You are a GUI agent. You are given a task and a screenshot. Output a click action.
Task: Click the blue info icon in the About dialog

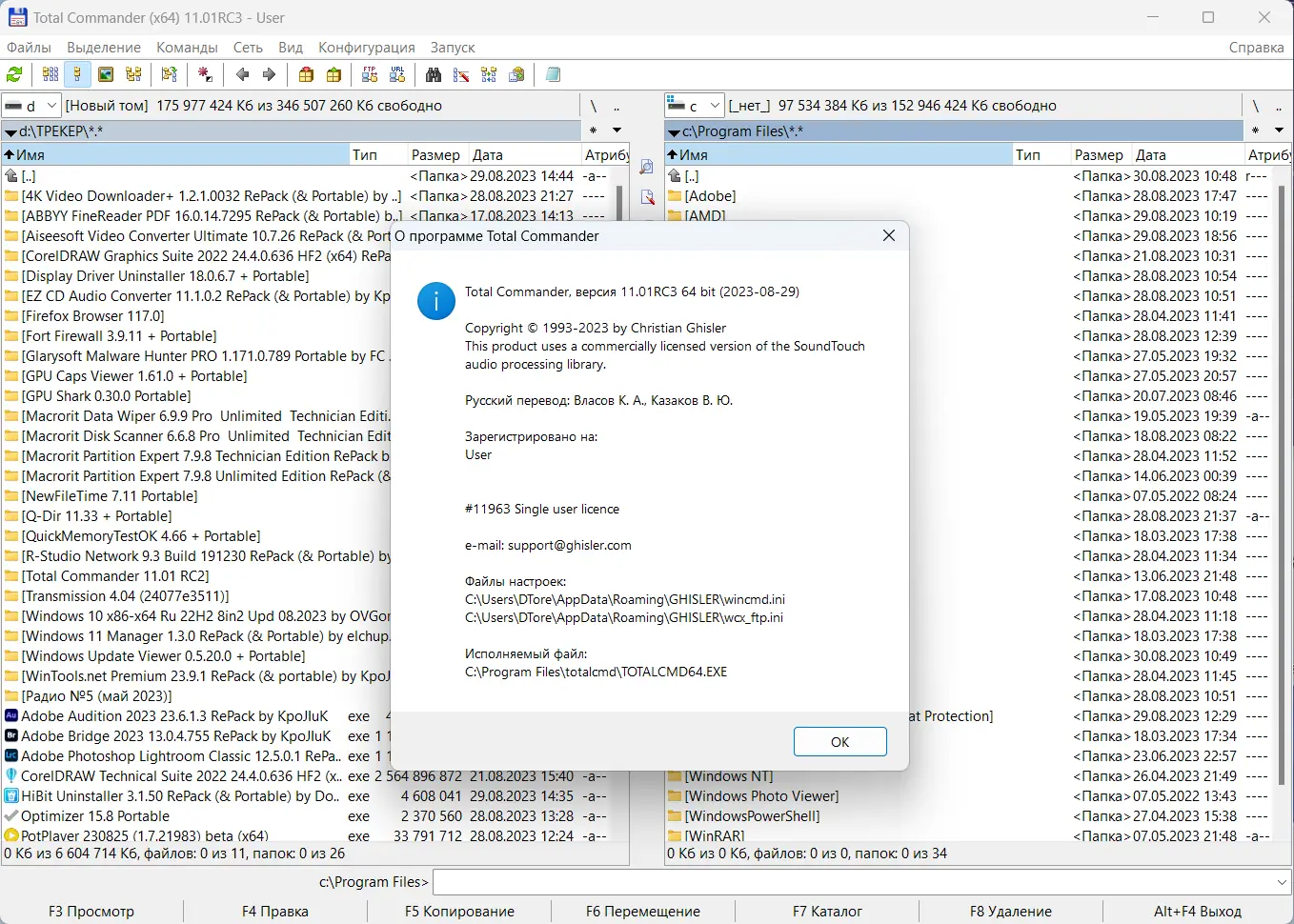436,301
